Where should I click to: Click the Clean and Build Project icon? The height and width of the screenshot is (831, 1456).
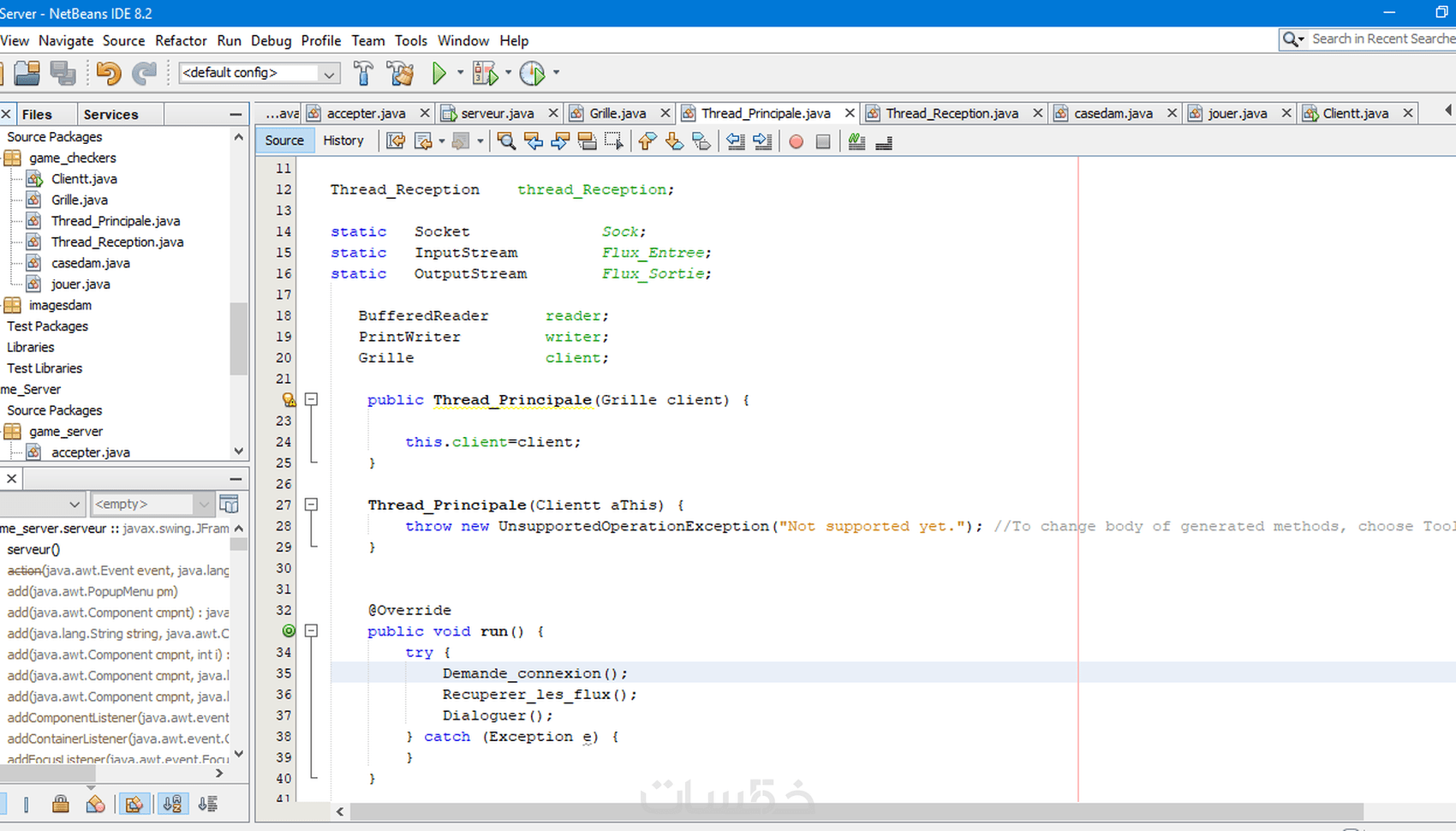point(400,74)
